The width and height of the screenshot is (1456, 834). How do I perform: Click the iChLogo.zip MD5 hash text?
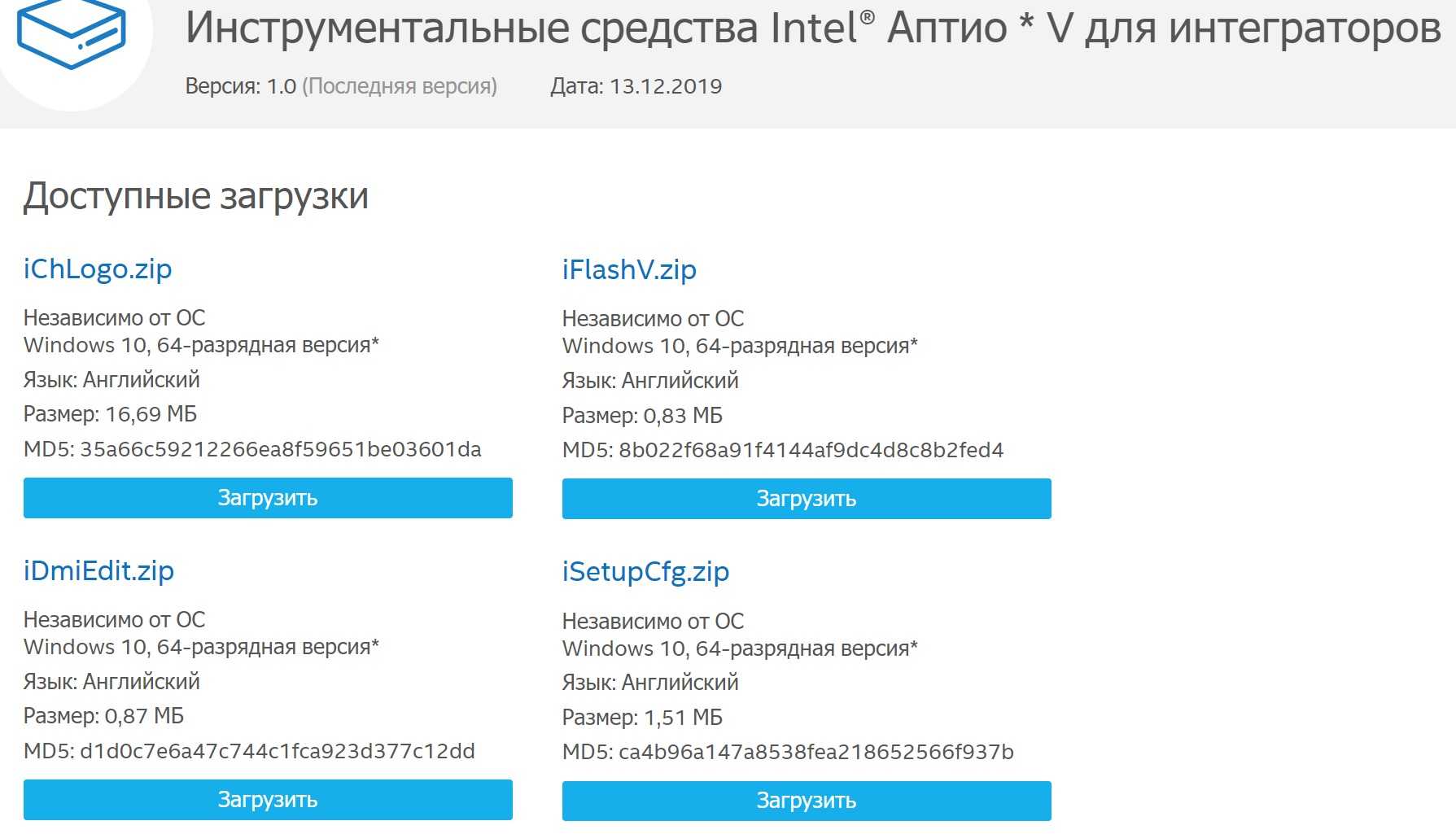280,449
